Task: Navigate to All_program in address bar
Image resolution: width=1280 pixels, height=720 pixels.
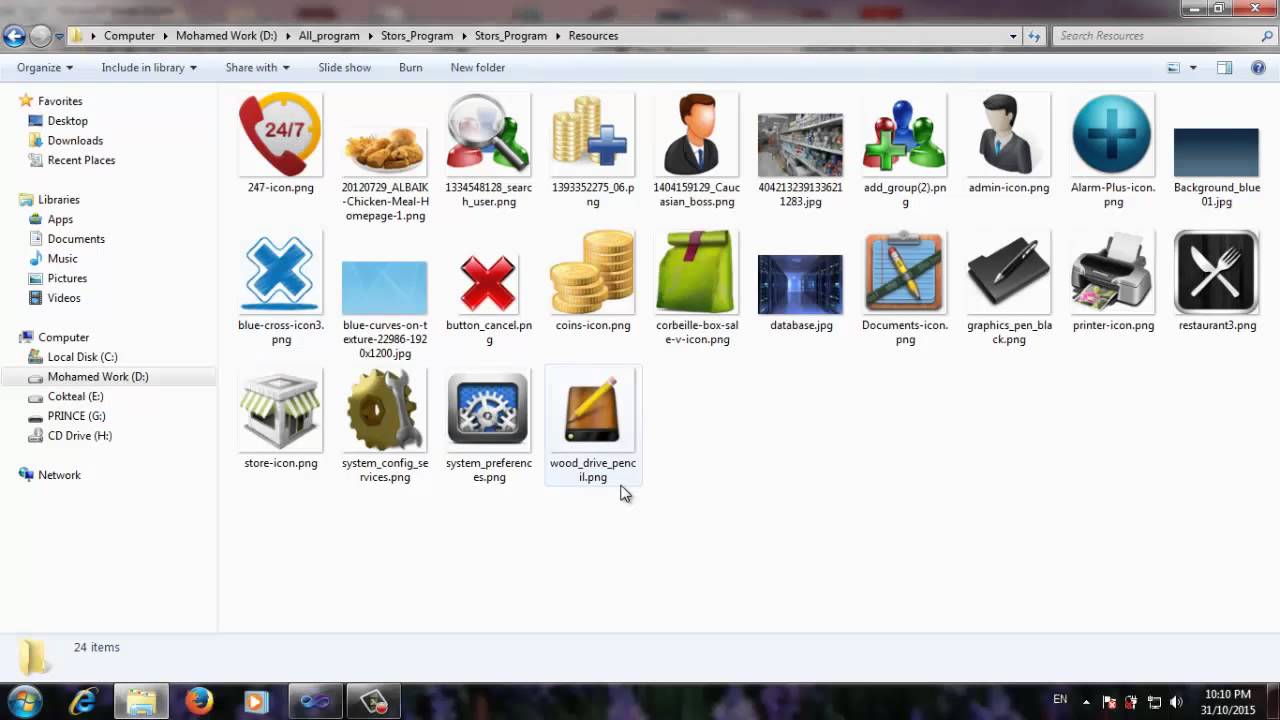Action: tap(328, 35)
